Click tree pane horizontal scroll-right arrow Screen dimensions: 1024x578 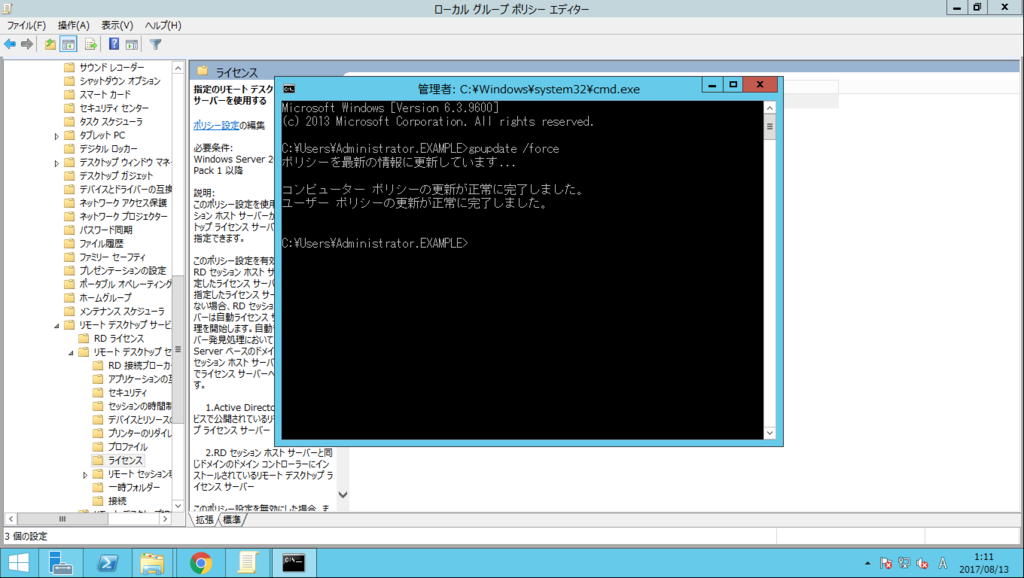165,519
